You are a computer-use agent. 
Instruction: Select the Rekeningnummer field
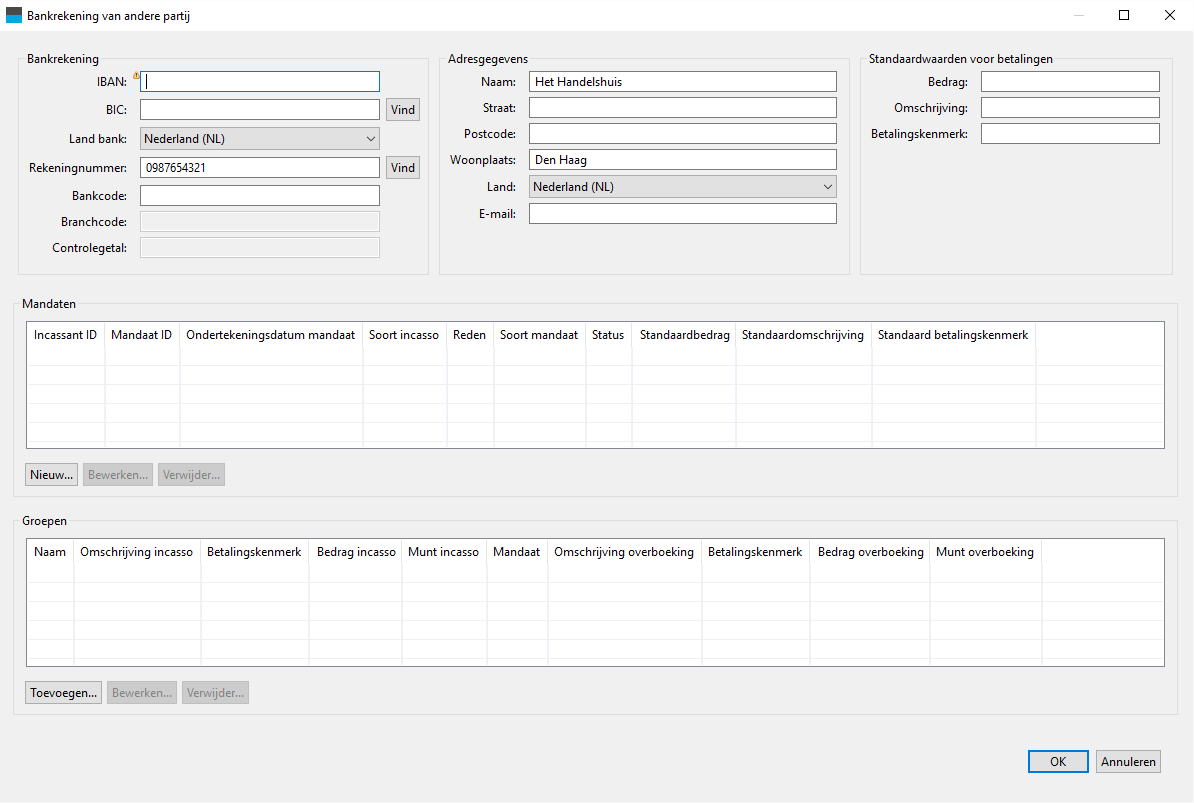coord(260,168)
